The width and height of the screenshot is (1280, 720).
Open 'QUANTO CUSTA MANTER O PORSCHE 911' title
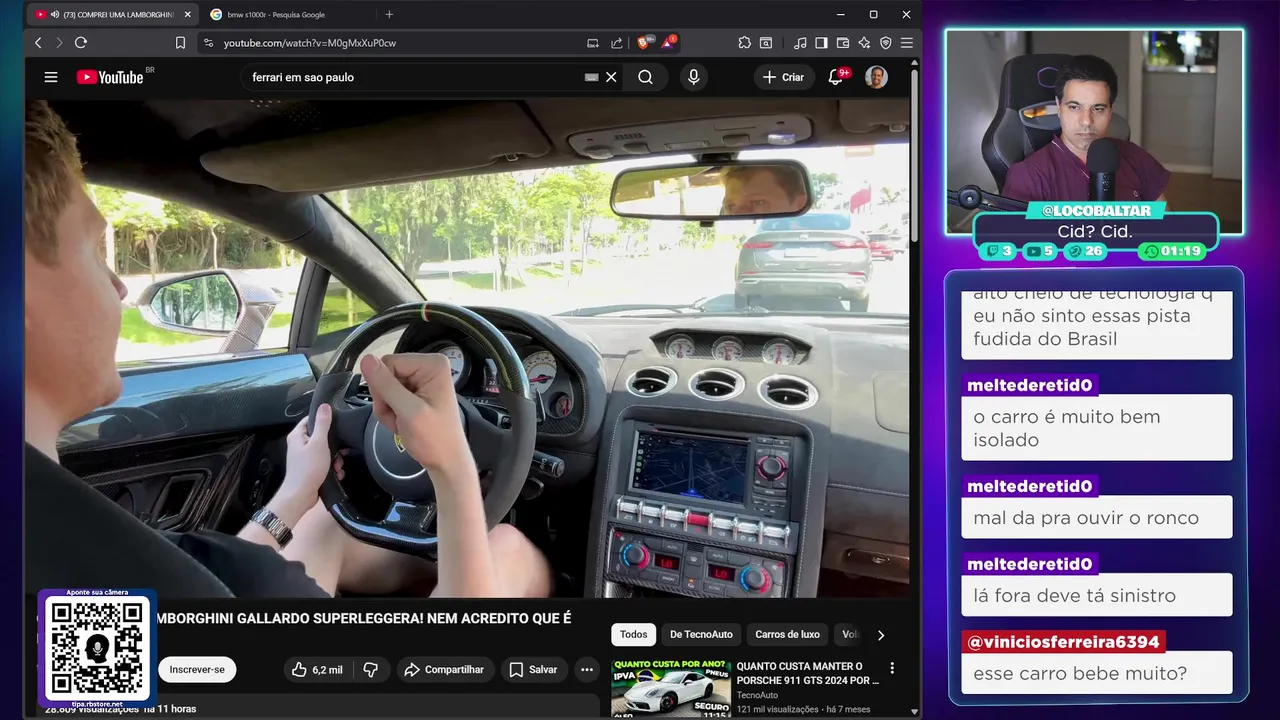[808, 672]
